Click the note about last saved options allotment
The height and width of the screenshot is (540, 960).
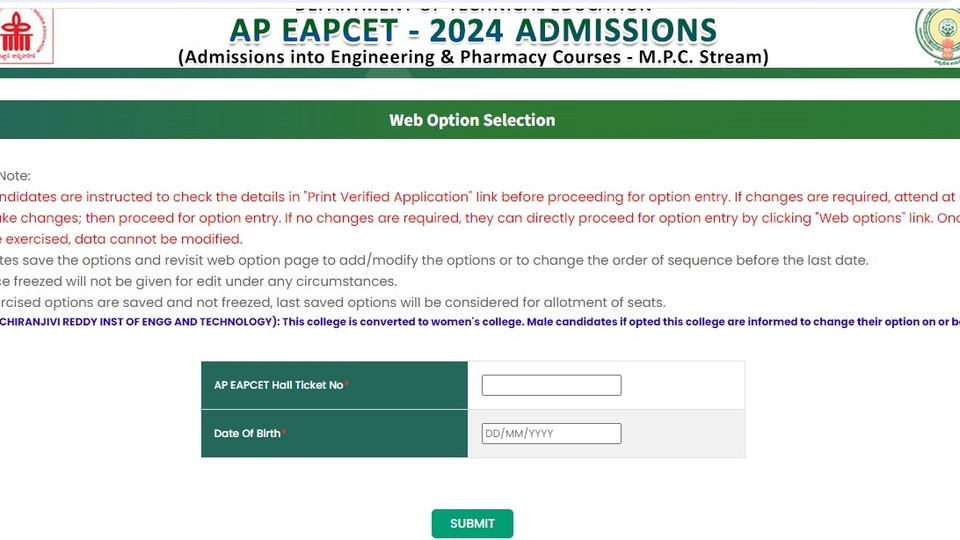click(332, 302)
